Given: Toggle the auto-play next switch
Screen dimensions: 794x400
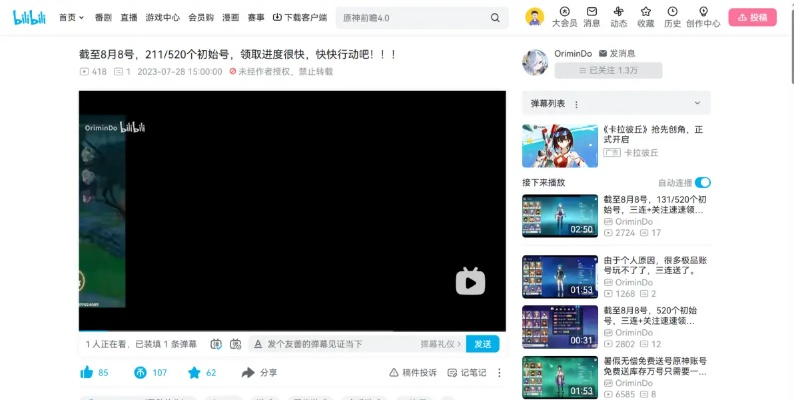Looking at the screenshot, I should click(703, 183).
